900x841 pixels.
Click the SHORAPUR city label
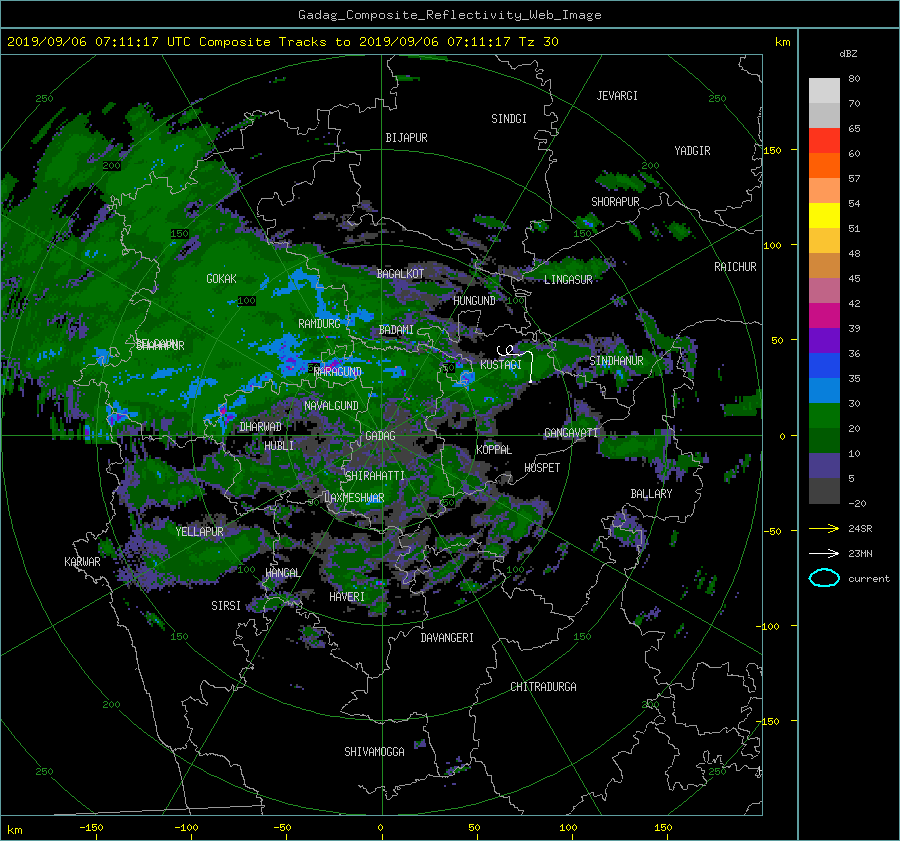[615, 202]
